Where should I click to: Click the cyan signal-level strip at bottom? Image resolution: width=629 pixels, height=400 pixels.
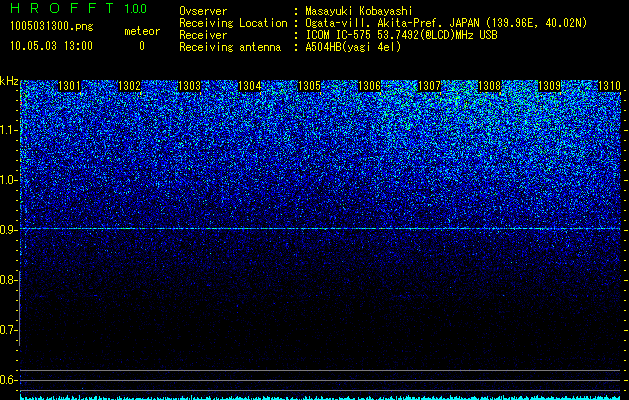point(321,398)
